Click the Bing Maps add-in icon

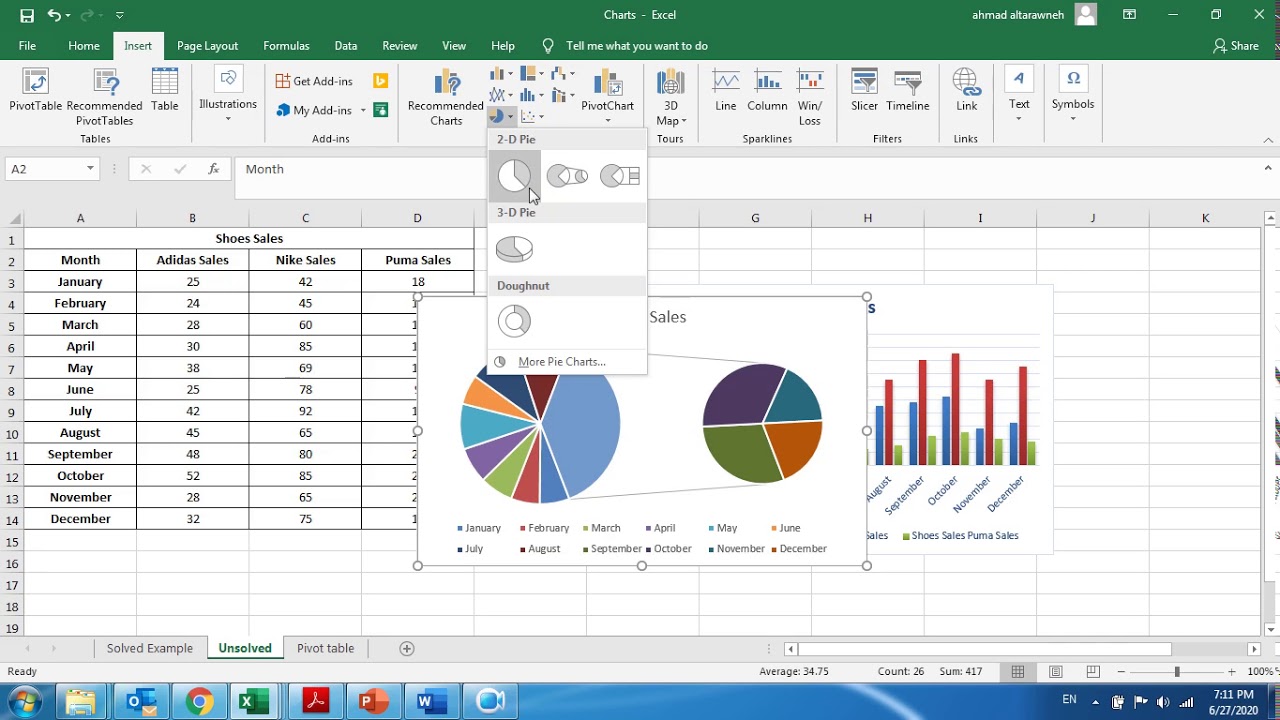[380, 81]
